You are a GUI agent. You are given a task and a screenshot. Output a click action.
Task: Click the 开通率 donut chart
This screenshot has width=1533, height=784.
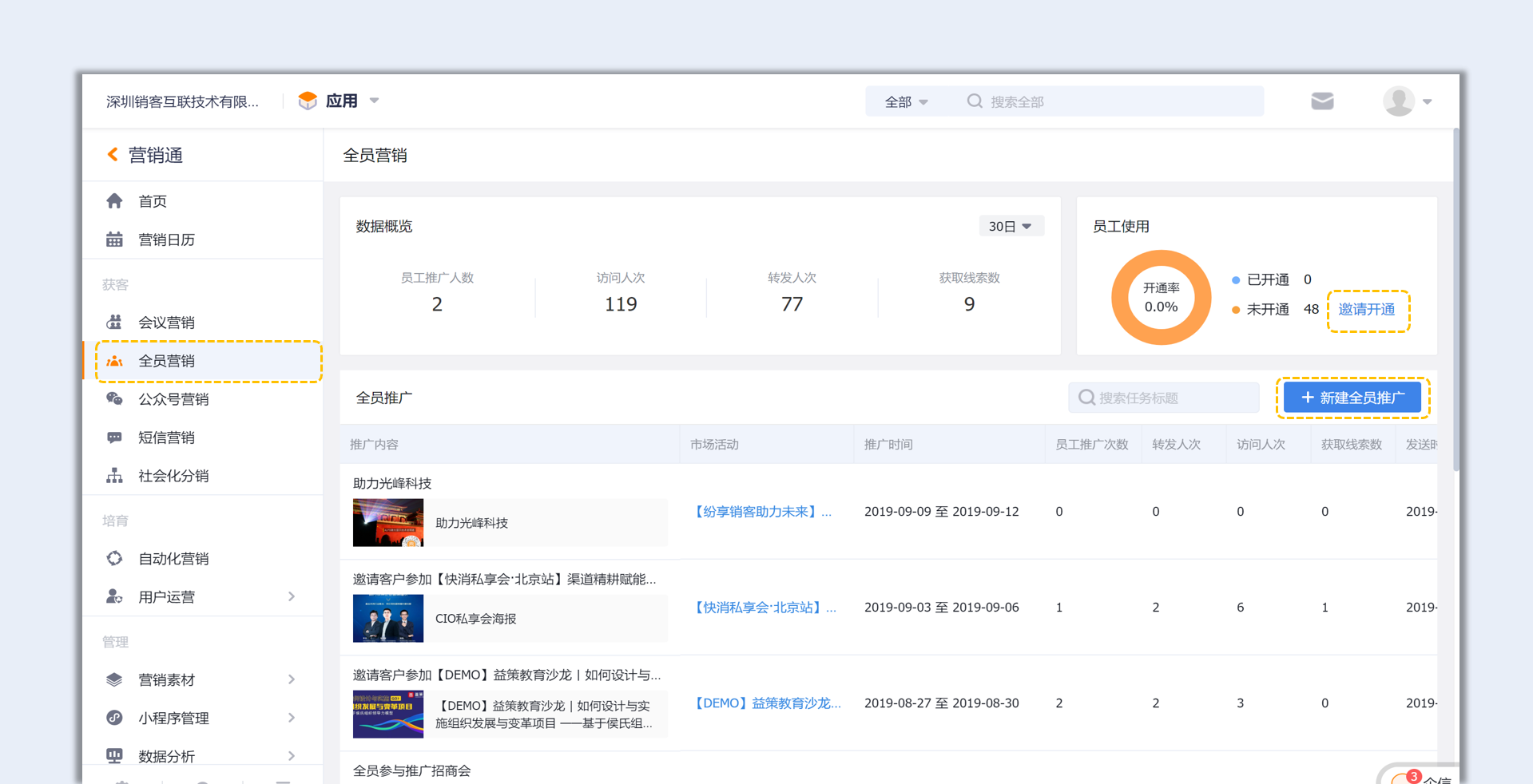point(1161,298)
